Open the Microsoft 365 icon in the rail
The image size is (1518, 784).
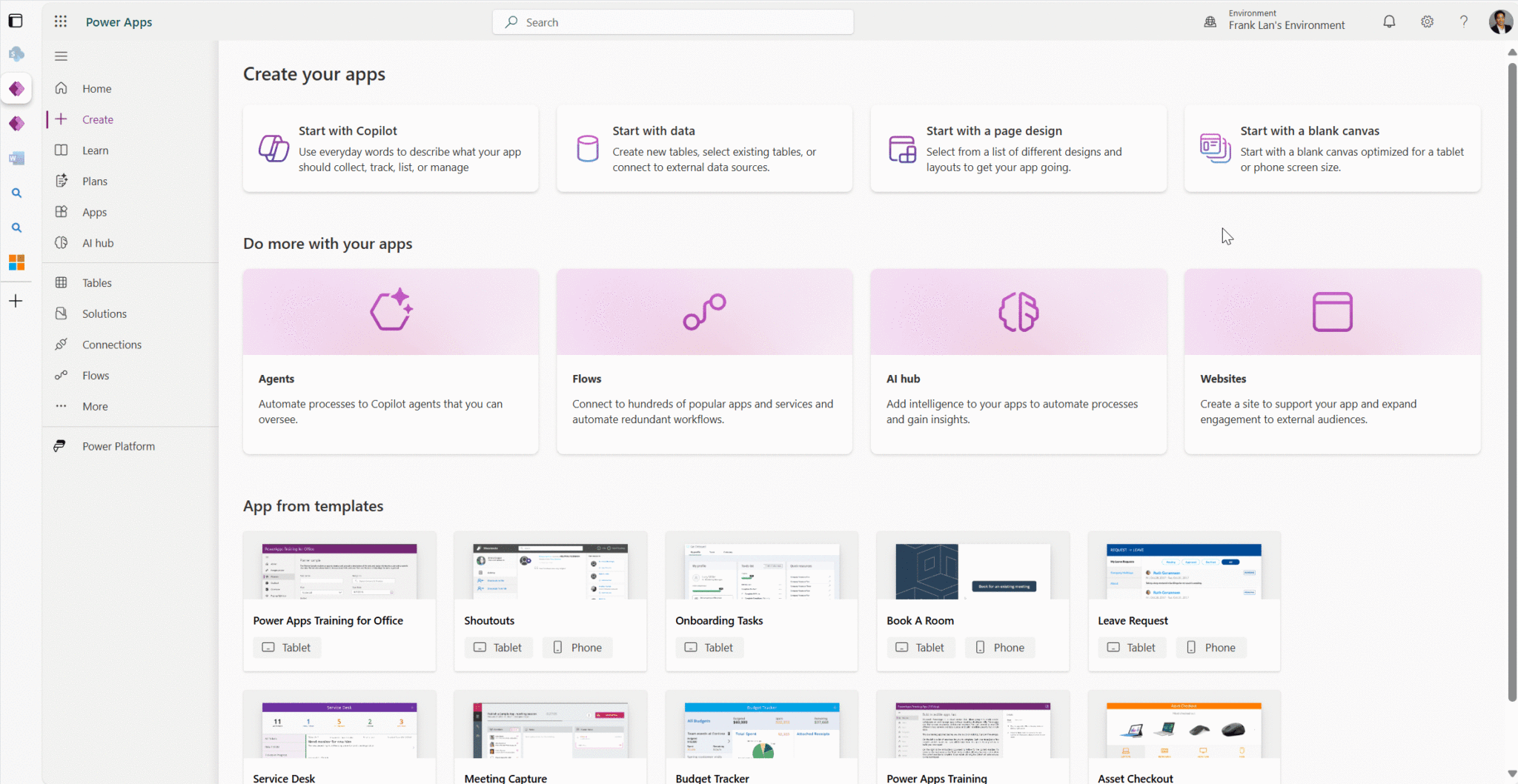(x=16, y=262)
